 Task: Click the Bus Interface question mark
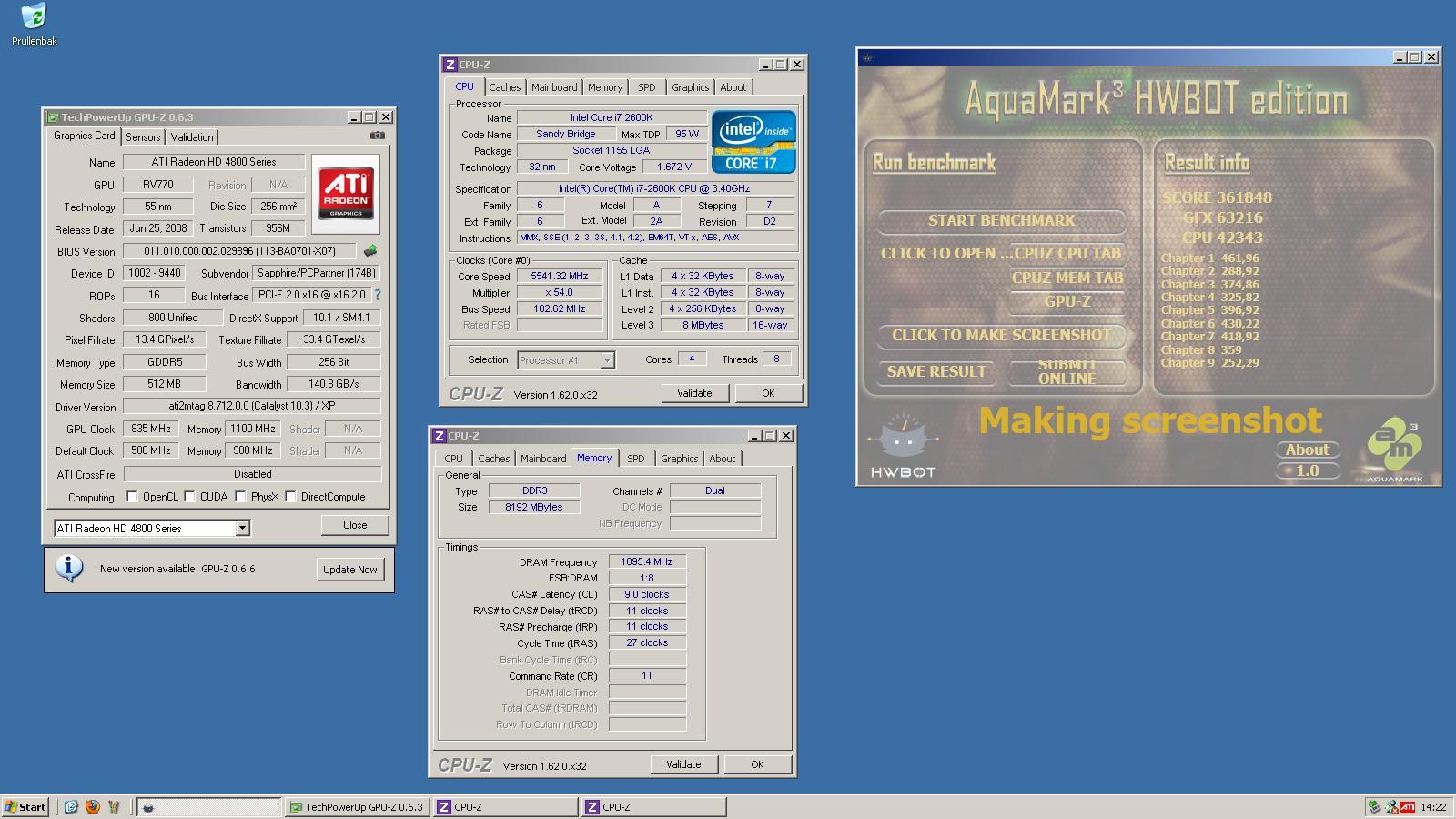click(x=378, y=295)
